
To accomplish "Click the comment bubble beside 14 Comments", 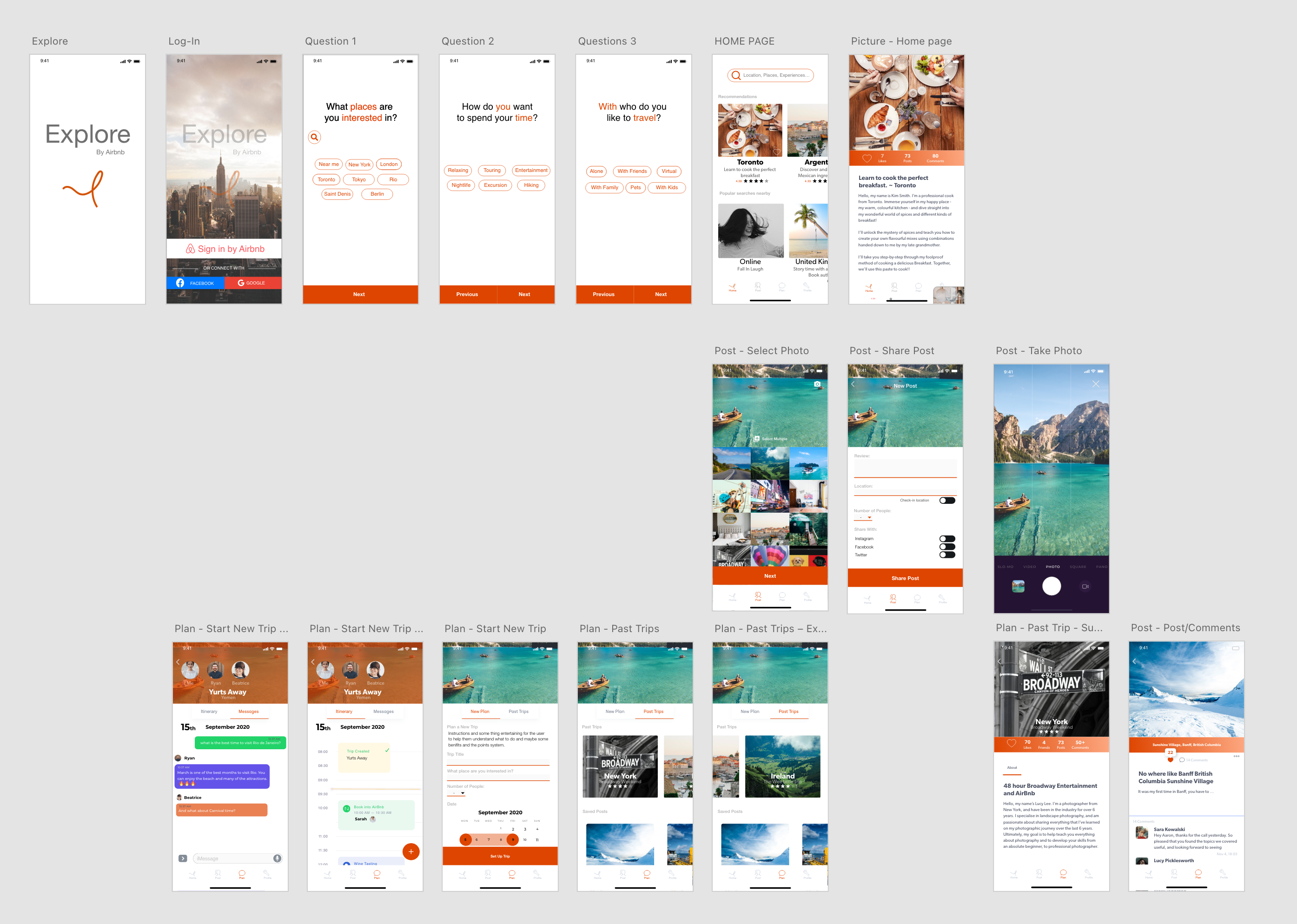I will tap(1182, 760).
